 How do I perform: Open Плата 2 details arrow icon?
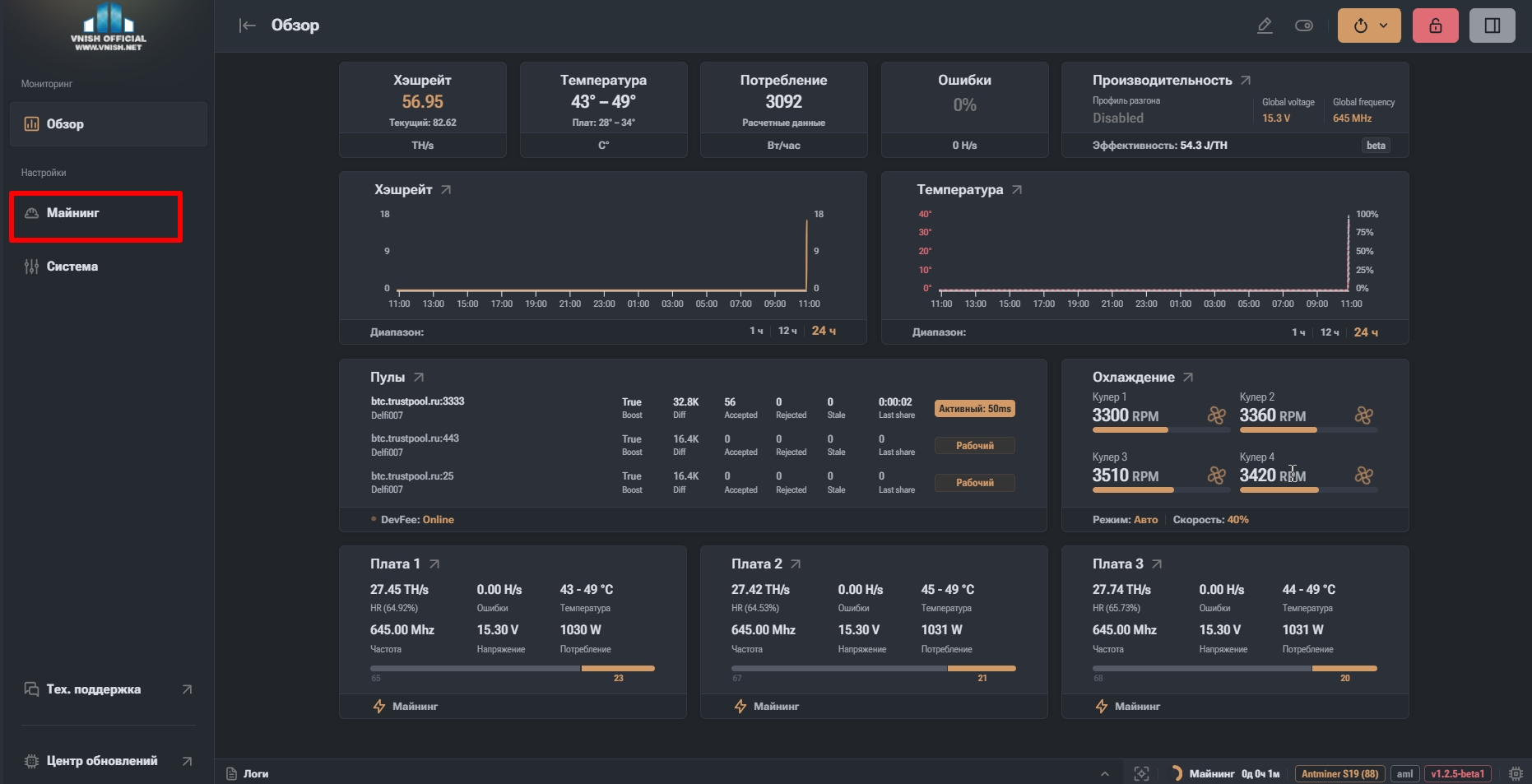pyautogui.click(x=796, y=564)
